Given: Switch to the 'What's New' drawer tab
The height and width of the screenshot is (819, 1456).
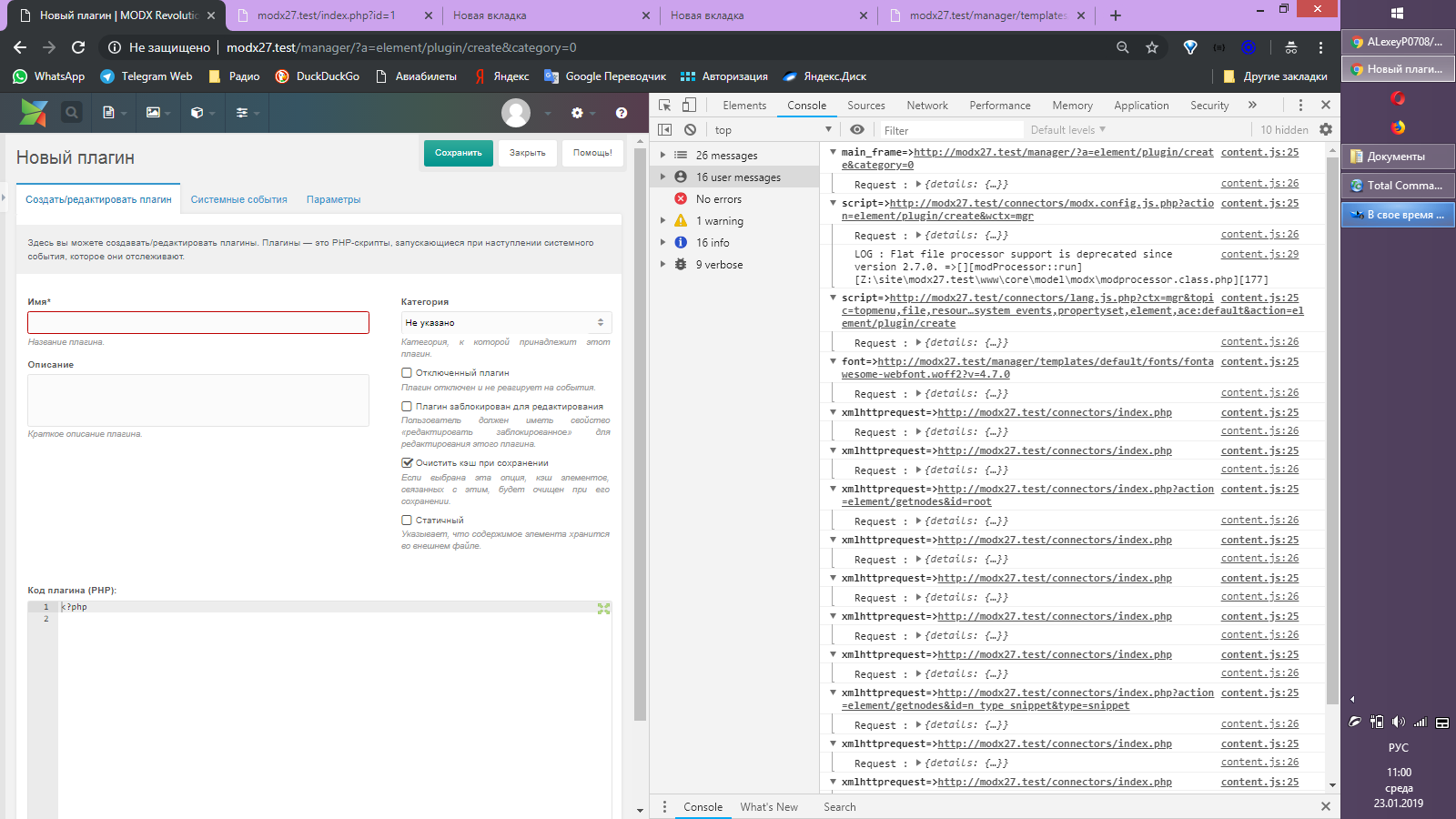Looking at the screenshot, I should [x=769, y=807].
